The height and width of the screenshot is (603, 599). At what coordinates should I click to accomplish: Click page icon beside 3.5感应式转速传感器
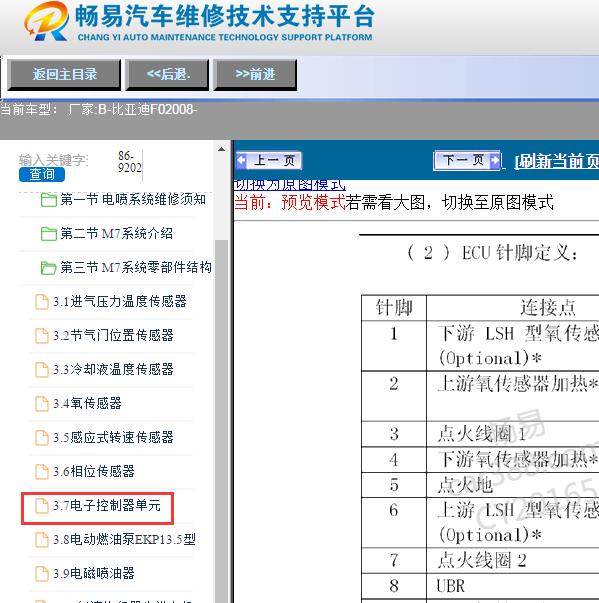[x=42, y=437]
